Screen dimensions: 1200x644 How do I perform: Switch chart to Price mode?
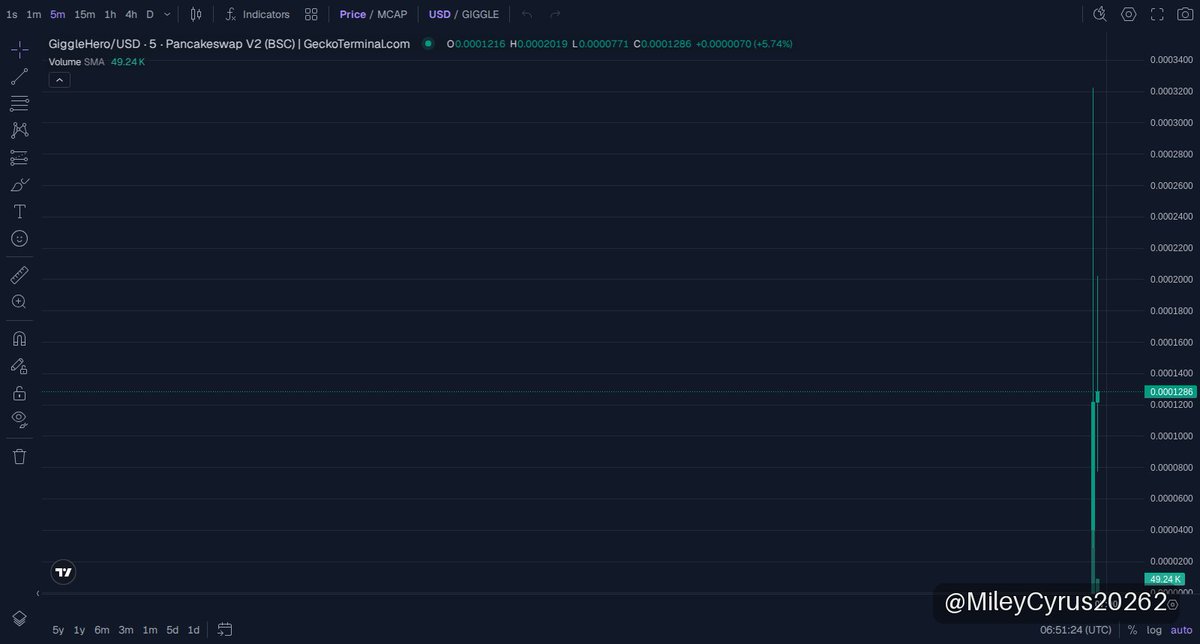[352, 14]
